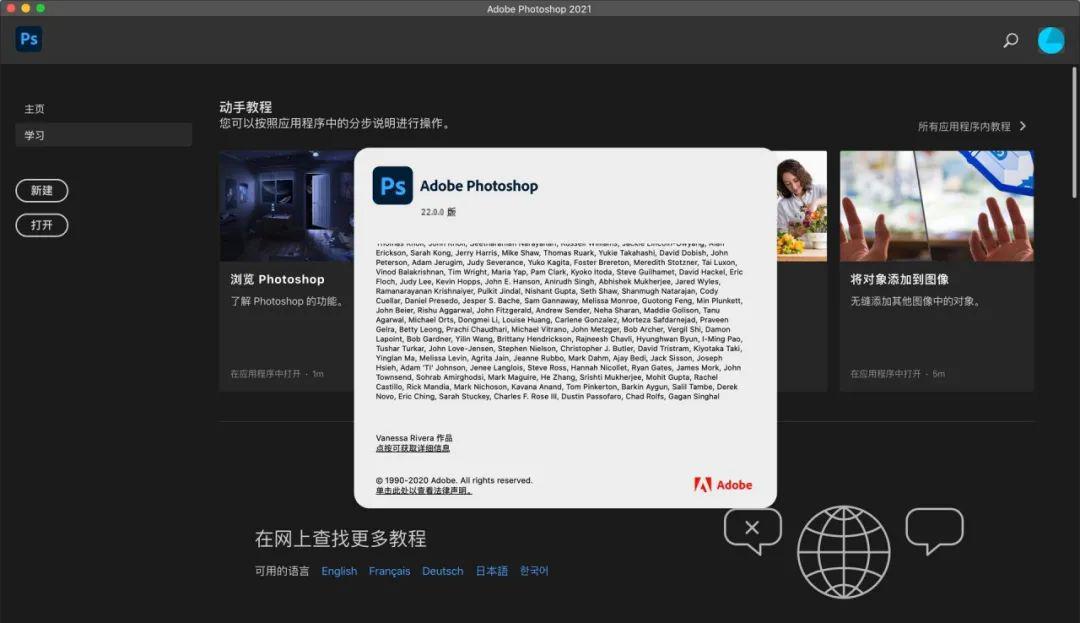Open 浏览 Photoshop tutorial thumbnail

pyautogui.click(x=287, y=206)
